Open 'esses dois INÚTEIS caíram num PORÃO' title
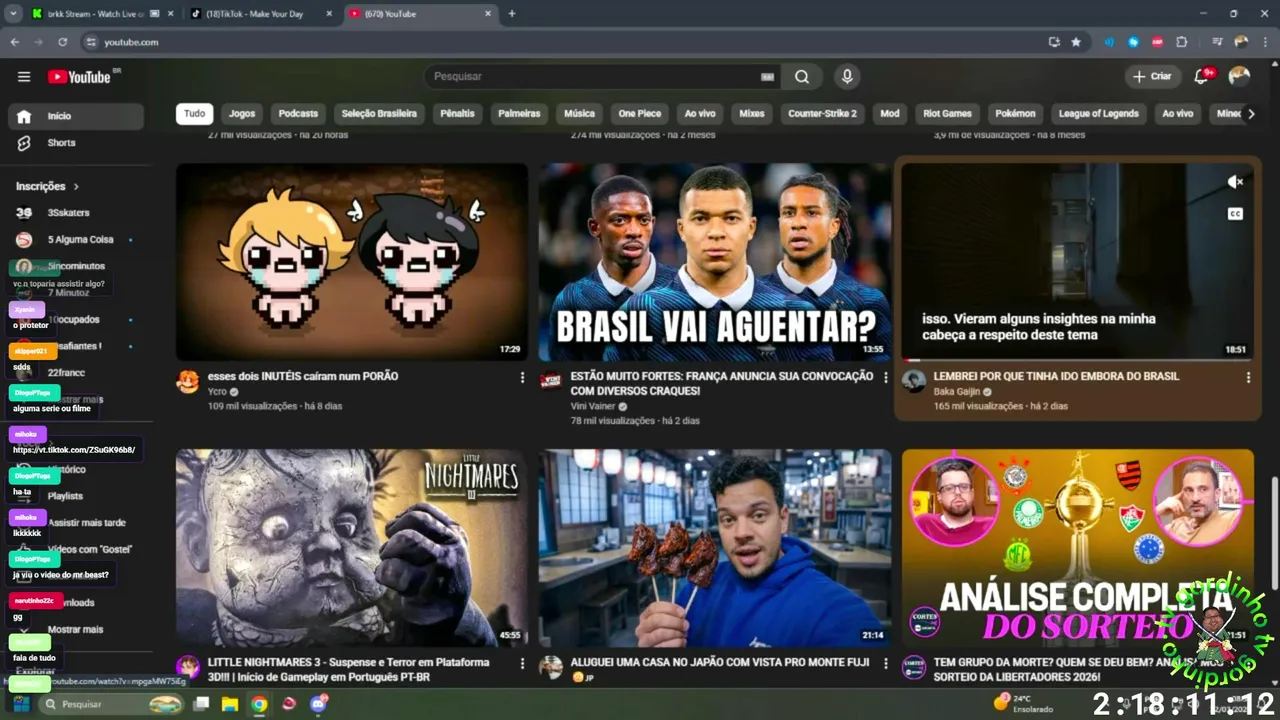 coord(303,376)
